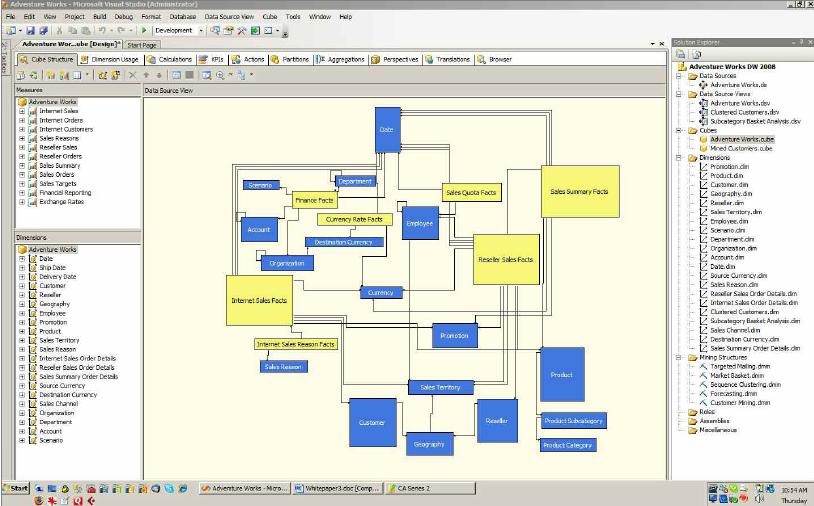Expand the Internet Sales measure group
814x506 pixels.
[22, 111]
